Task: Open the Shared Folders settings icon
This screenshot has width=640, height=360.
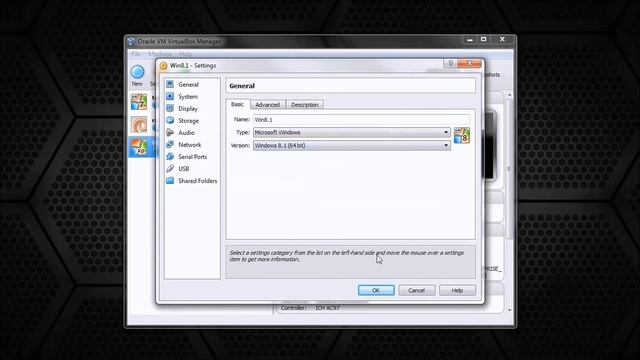Action: 170,180
